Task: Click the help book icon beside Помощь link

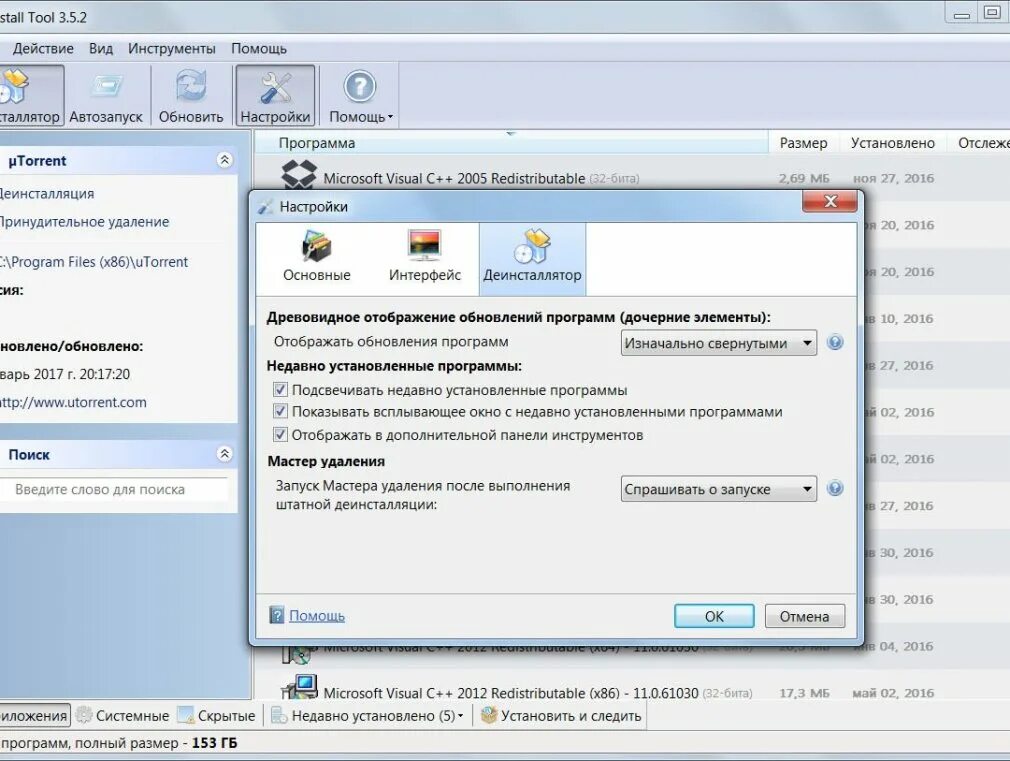Action: pyautogui.click(x=276, y=615)
